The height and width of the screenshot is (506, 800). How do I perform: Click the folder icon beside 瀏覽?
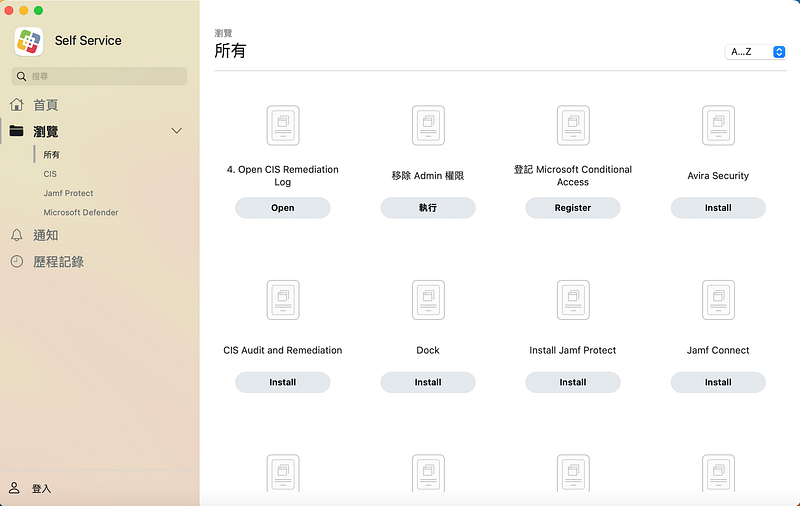pyautogui.click(x=16, y=131)
